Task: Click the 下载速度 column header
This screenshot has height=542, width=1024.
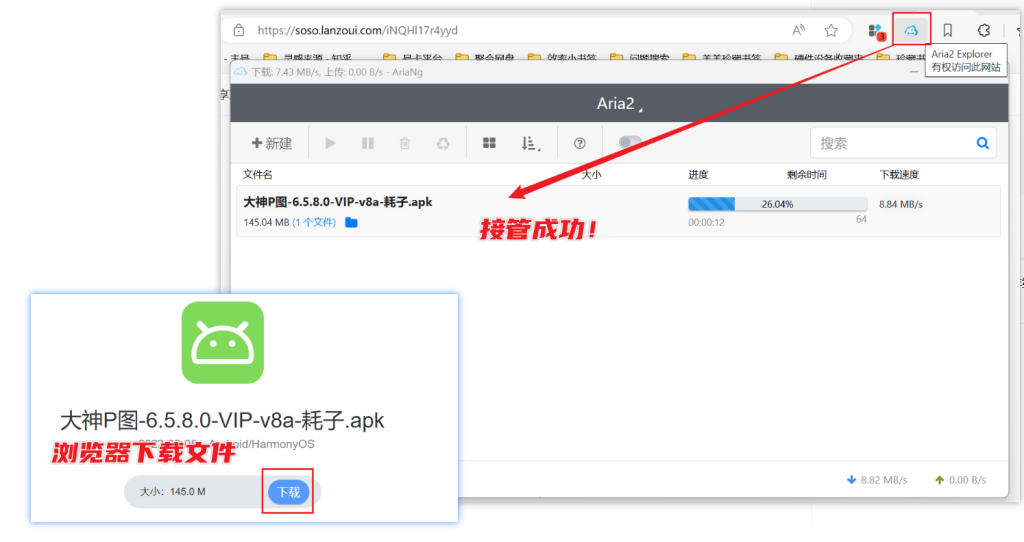Action: tap(899, 174)
